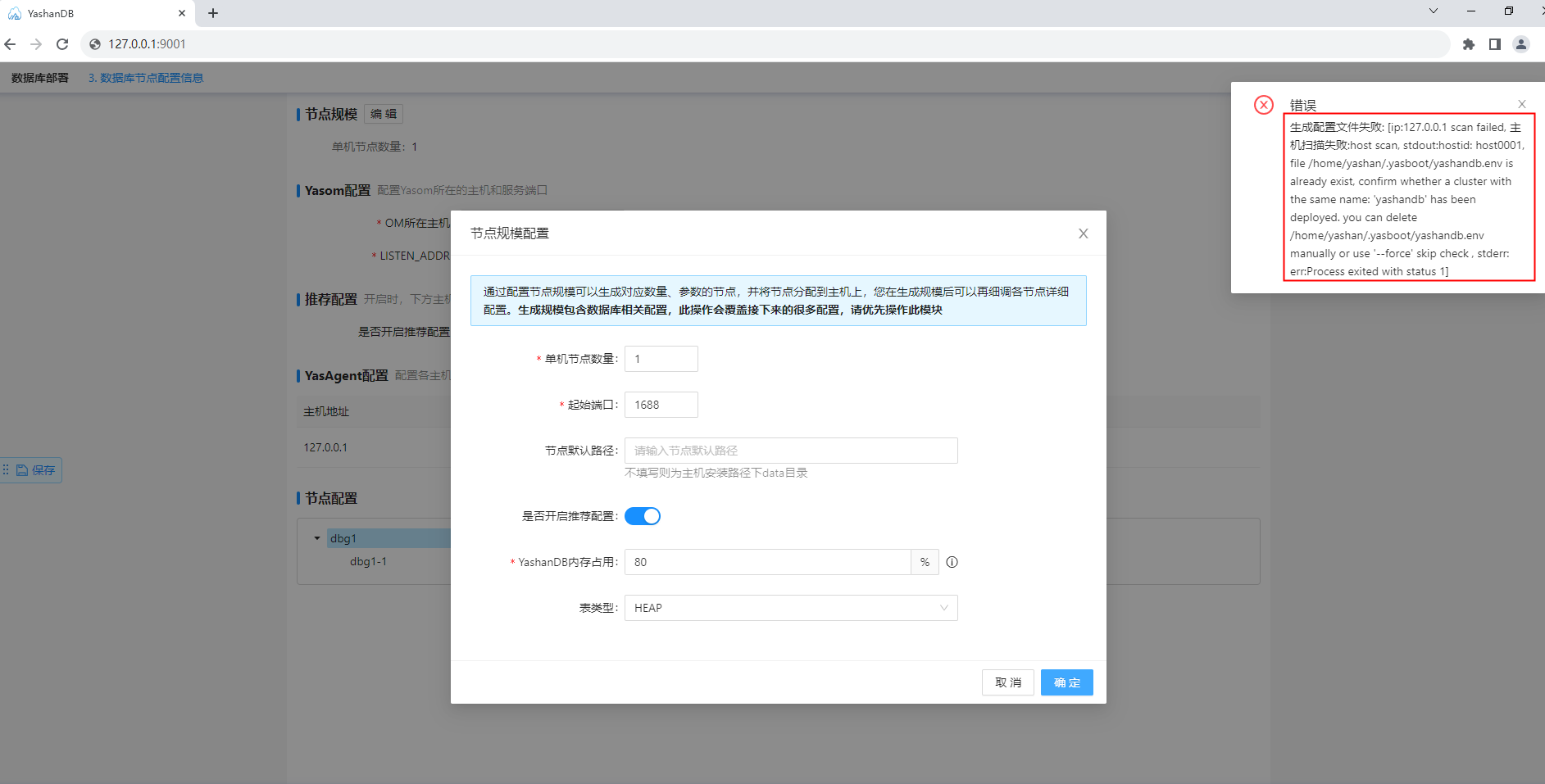Click the 127.0.0.1 host table cell
1545x784 pixels.
point(325,447)
